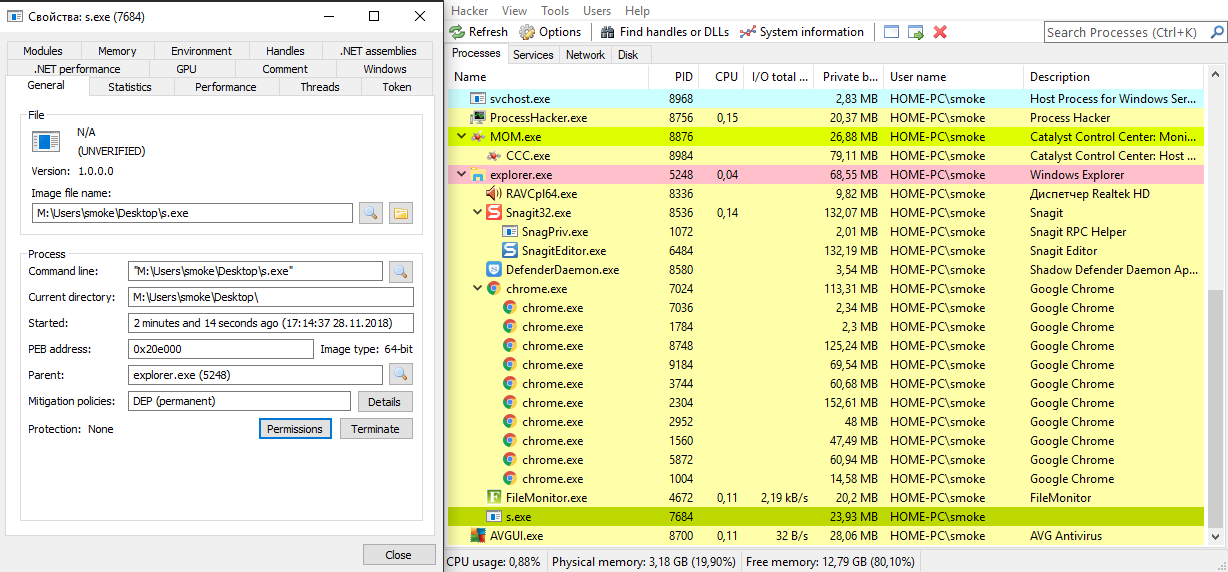Click the red X find-window-and-kill icon
Screen dimensions: 1228x572
coord(940,32)
